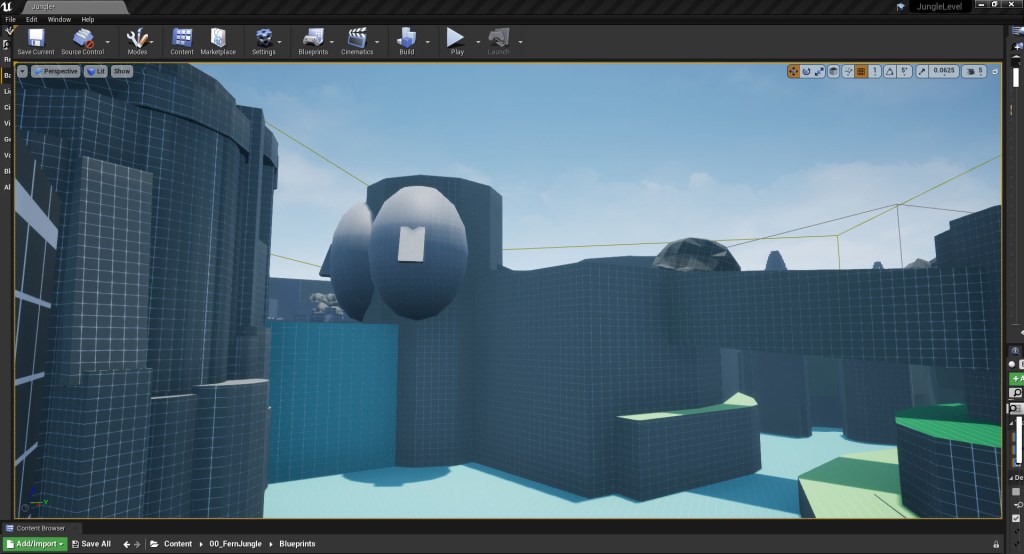Open the Window menu
This screenshot has height=554, width=1024.
tap(59, 19)
